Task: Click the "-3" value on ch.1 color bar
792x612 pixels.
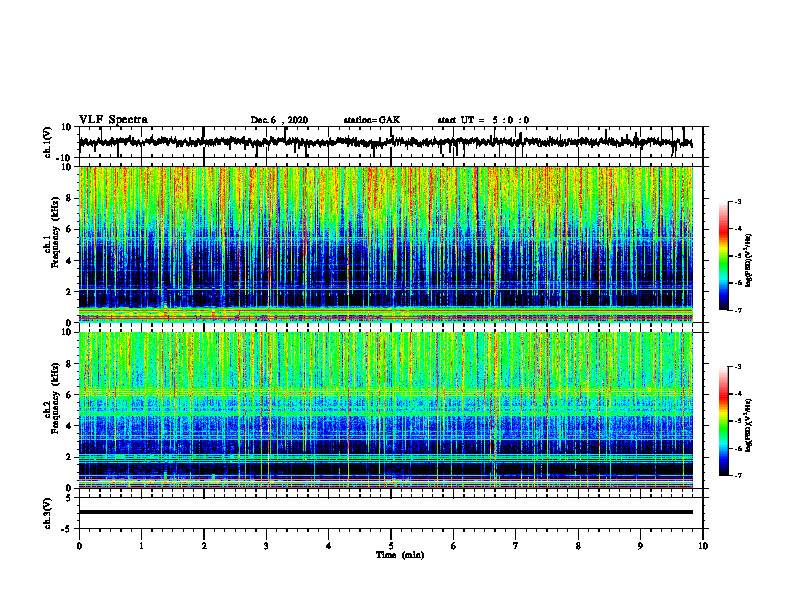Action: coord(738,201)
